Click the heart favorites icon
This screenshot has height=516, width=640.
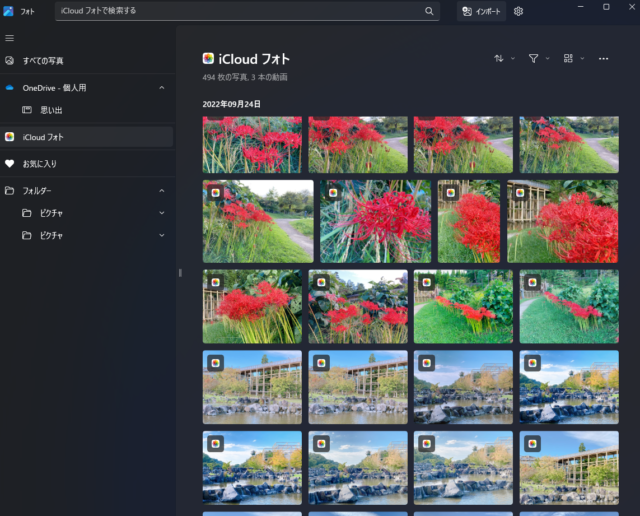coord(9,164)
